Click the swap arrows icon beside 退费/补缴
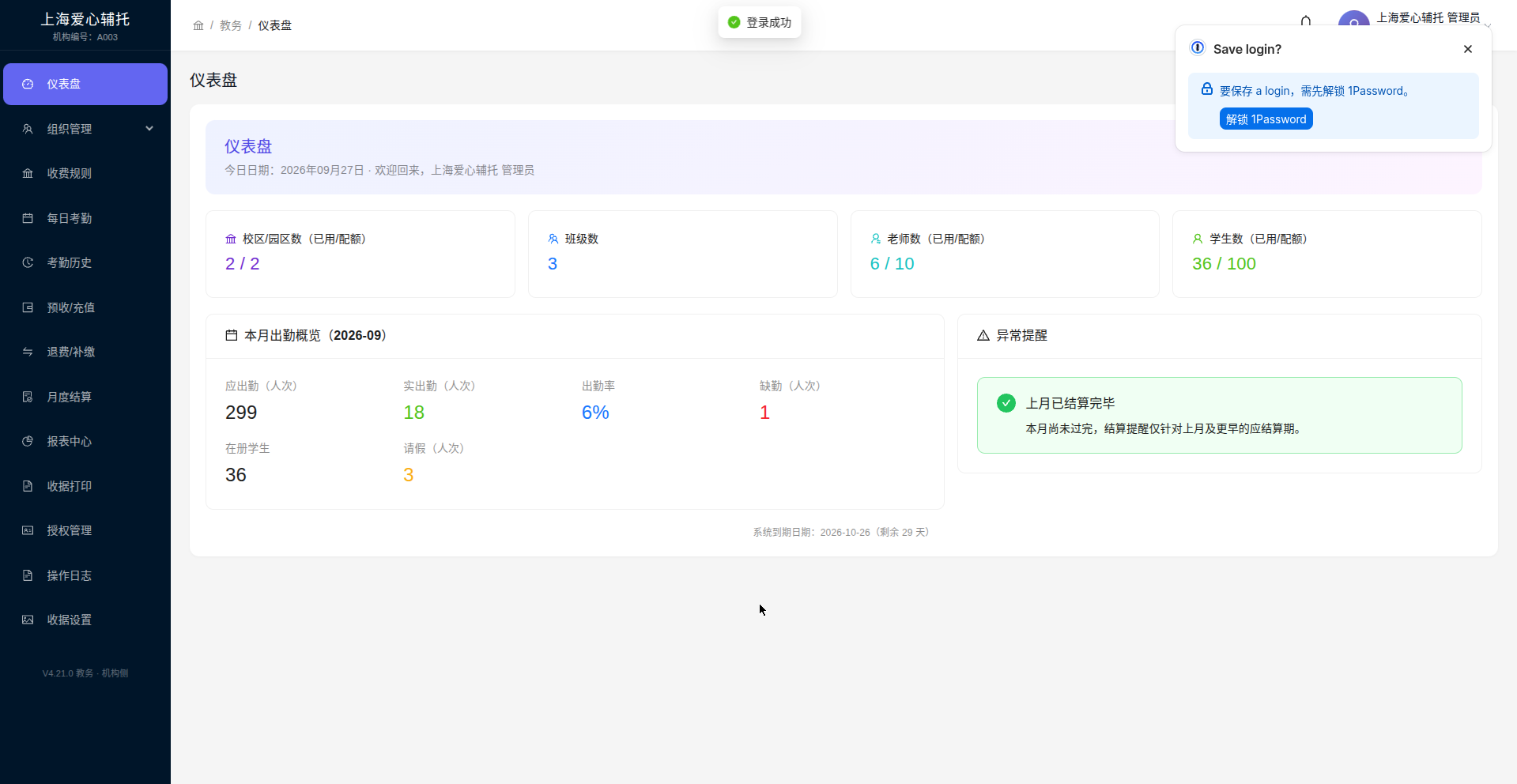This screenshot has width=1517, height=784. tap(28, 352)
